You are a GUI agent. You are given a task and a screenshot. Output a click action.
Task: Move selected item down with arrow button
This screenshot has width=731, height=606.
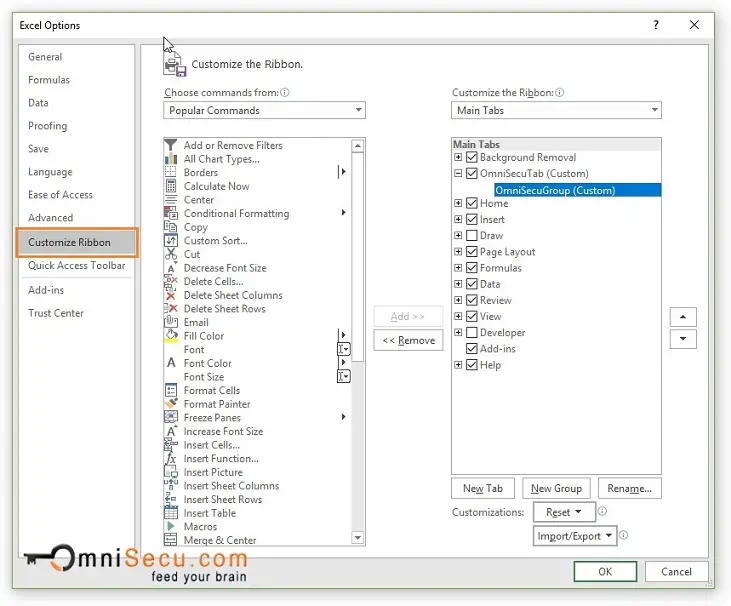click(x=683, y=339)
